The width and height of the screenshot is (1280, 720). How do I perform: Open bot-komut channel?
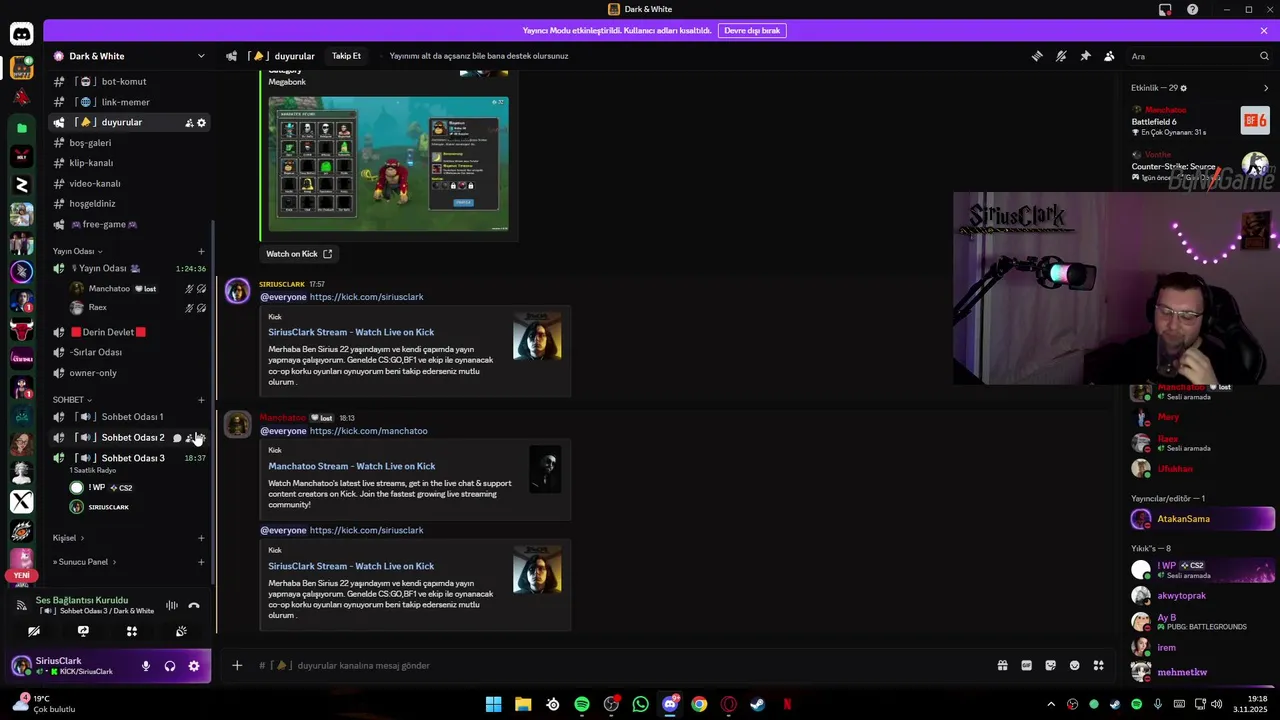129,82
